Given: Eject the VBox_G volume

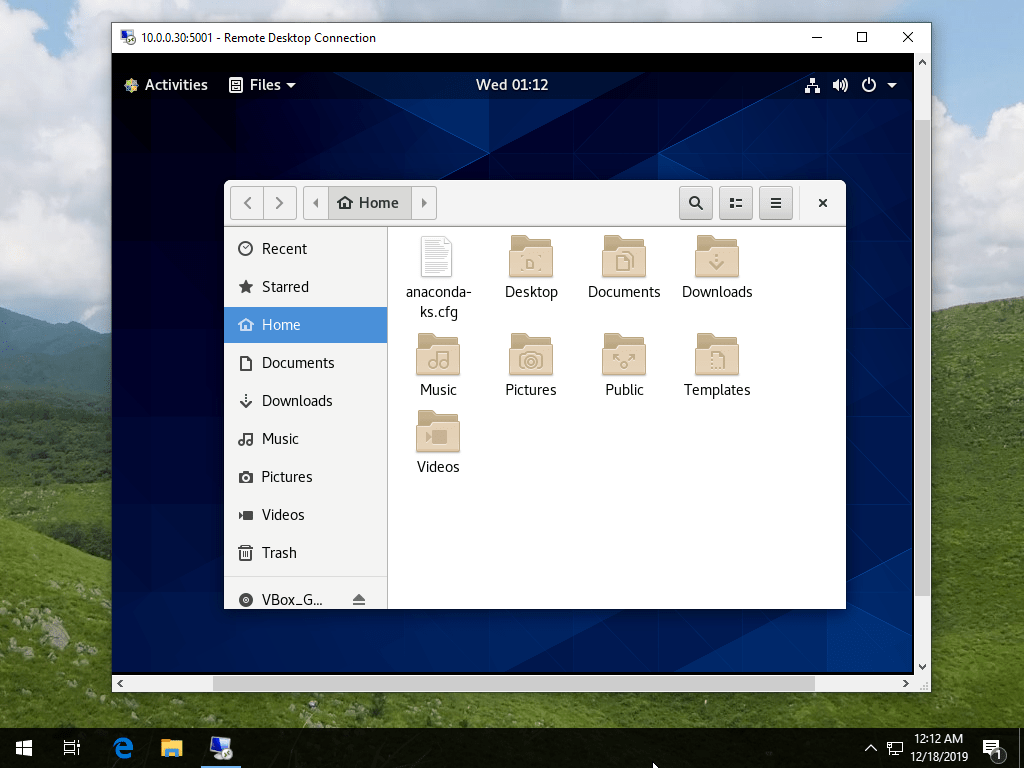Looking at the screenshot, I should (x=360, y=598).
